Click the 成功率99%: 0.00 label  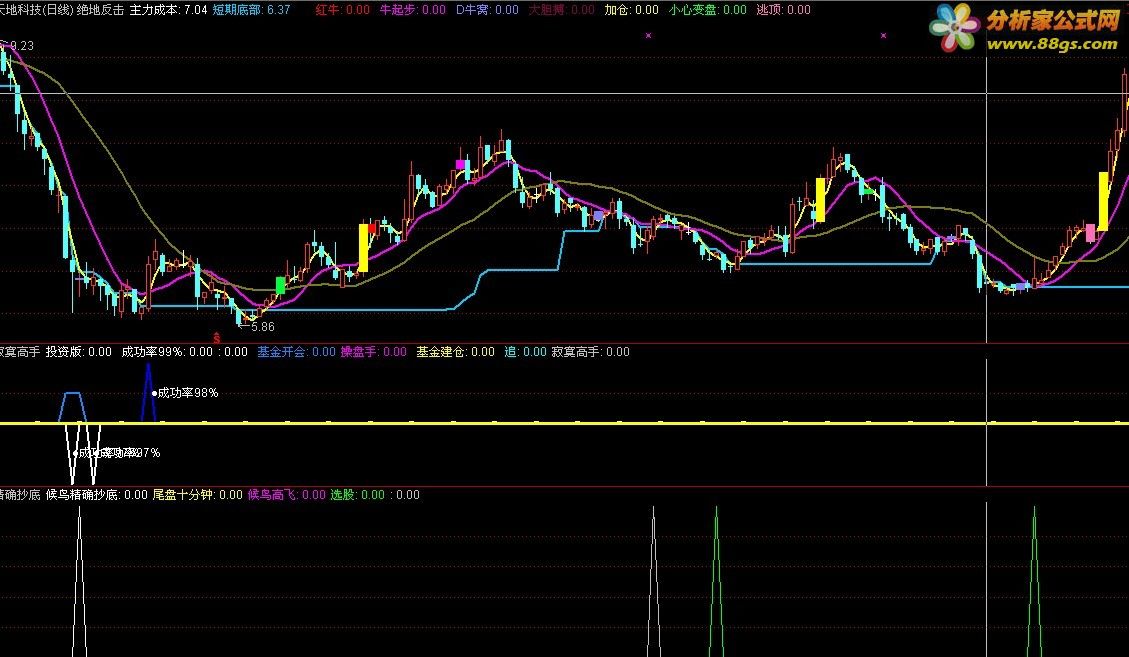(x=167, y=352)
